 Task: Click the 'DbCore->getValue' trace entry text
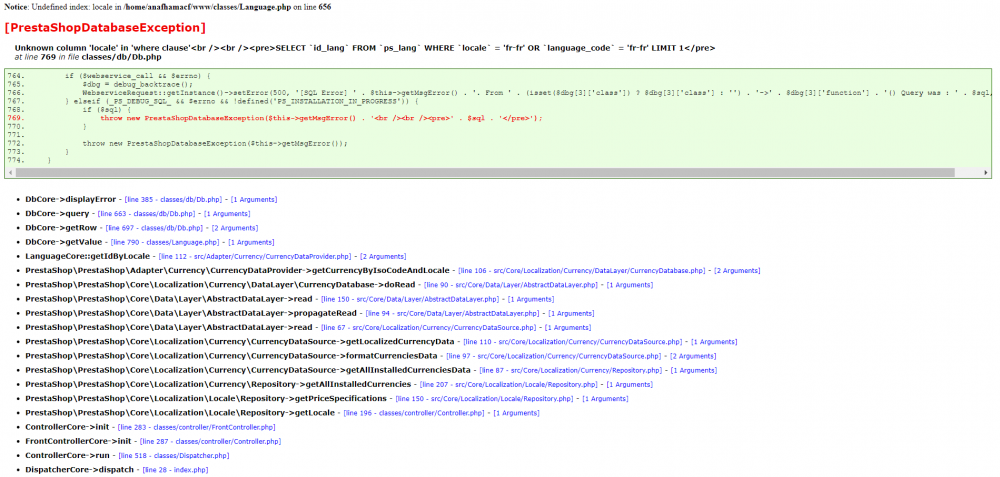[x=64, y=242]
